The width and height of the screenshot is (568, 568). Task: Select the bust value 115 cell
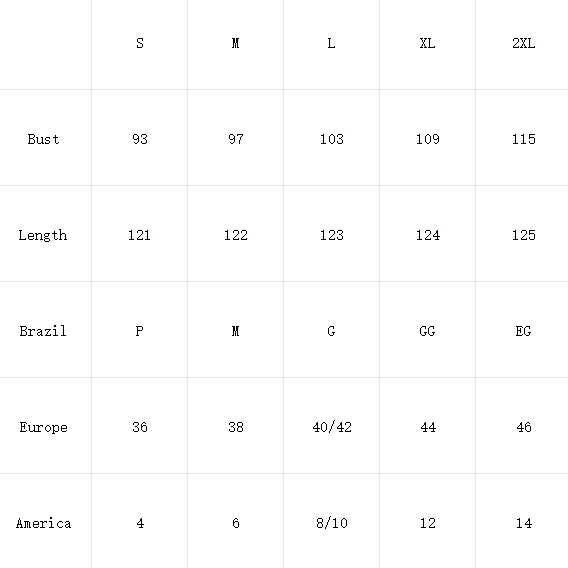pos(522,139)
